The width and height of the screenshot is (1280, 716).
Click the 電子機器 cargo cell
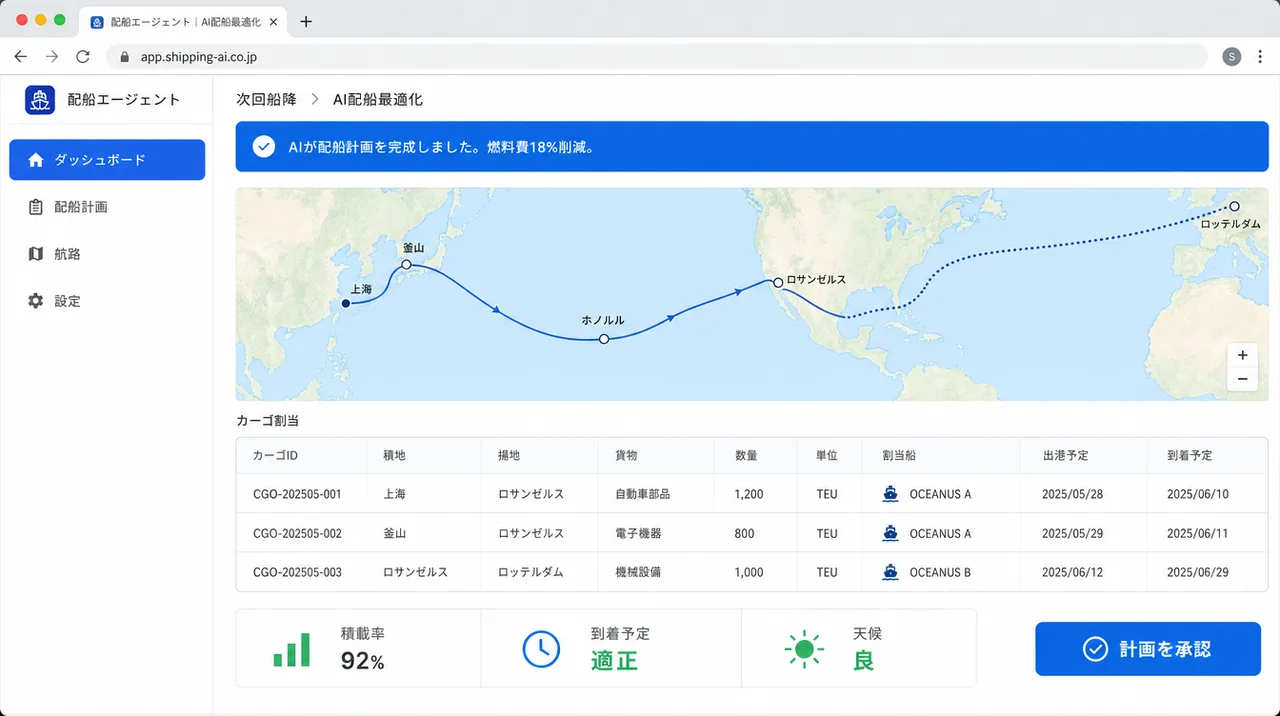(x=638, y=533)
